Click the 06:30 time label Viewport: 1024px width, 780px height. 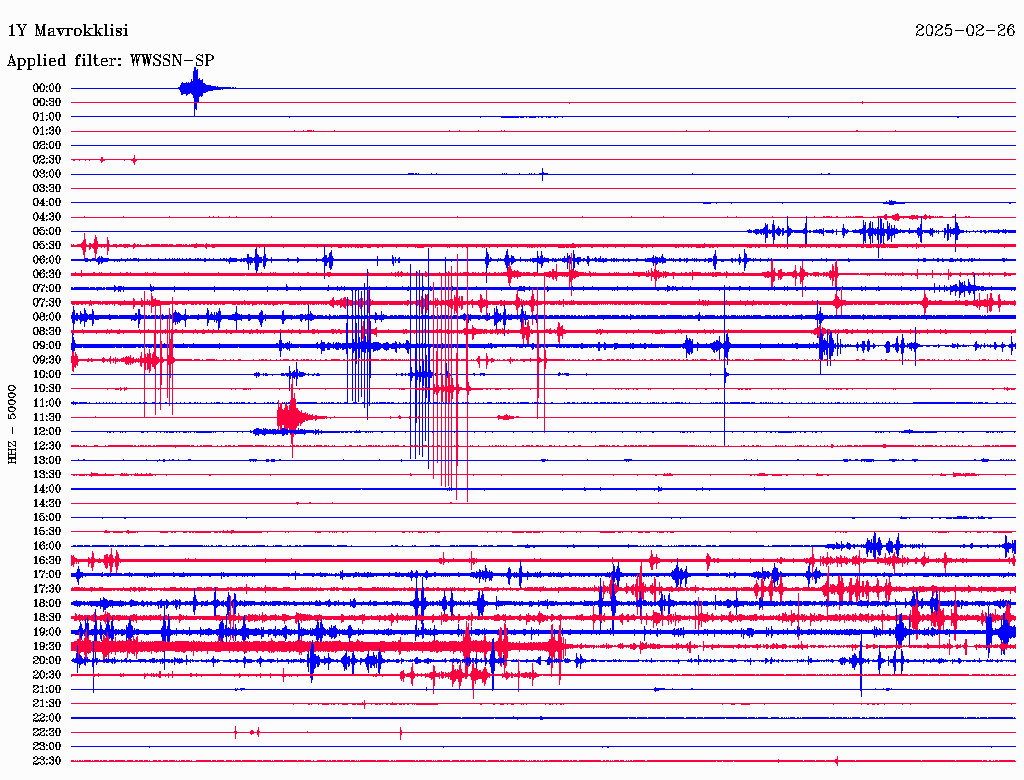pos(47,274)
